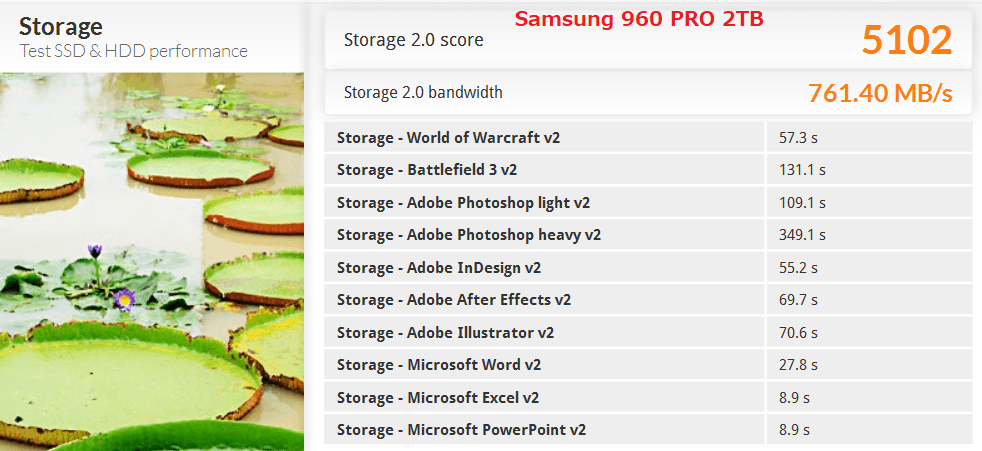Select the 'Test SSD & HDD performance' subtitle
The height and width of the screenshot is (451, 982).
tap(133, 51)
